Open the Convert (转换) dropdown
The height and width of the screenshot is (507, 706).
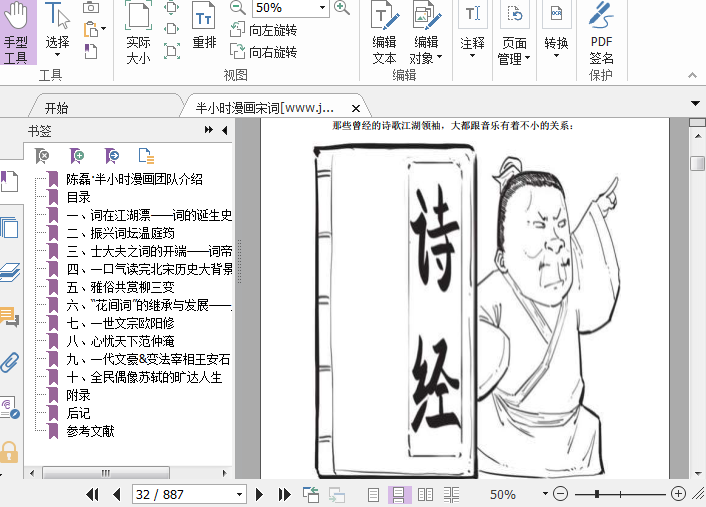coord(557,31)
